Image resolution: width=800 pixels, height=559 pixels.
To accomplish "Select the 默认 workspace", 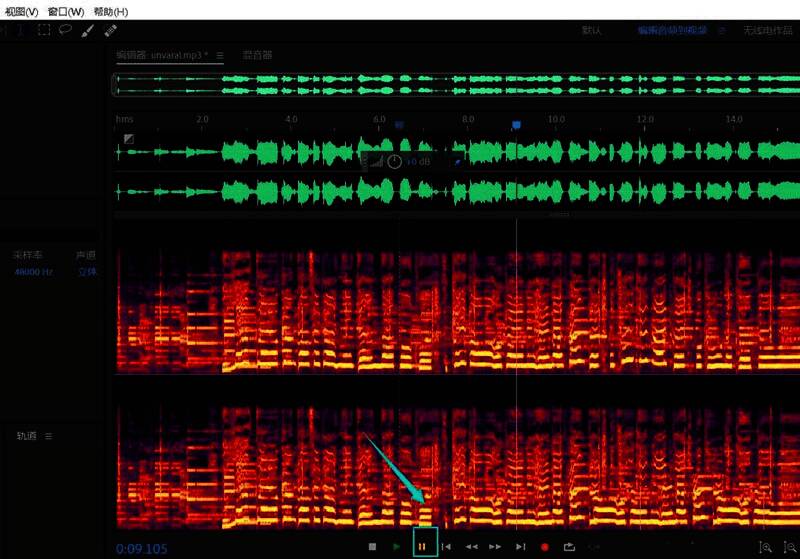I will [x=591, y=31].
